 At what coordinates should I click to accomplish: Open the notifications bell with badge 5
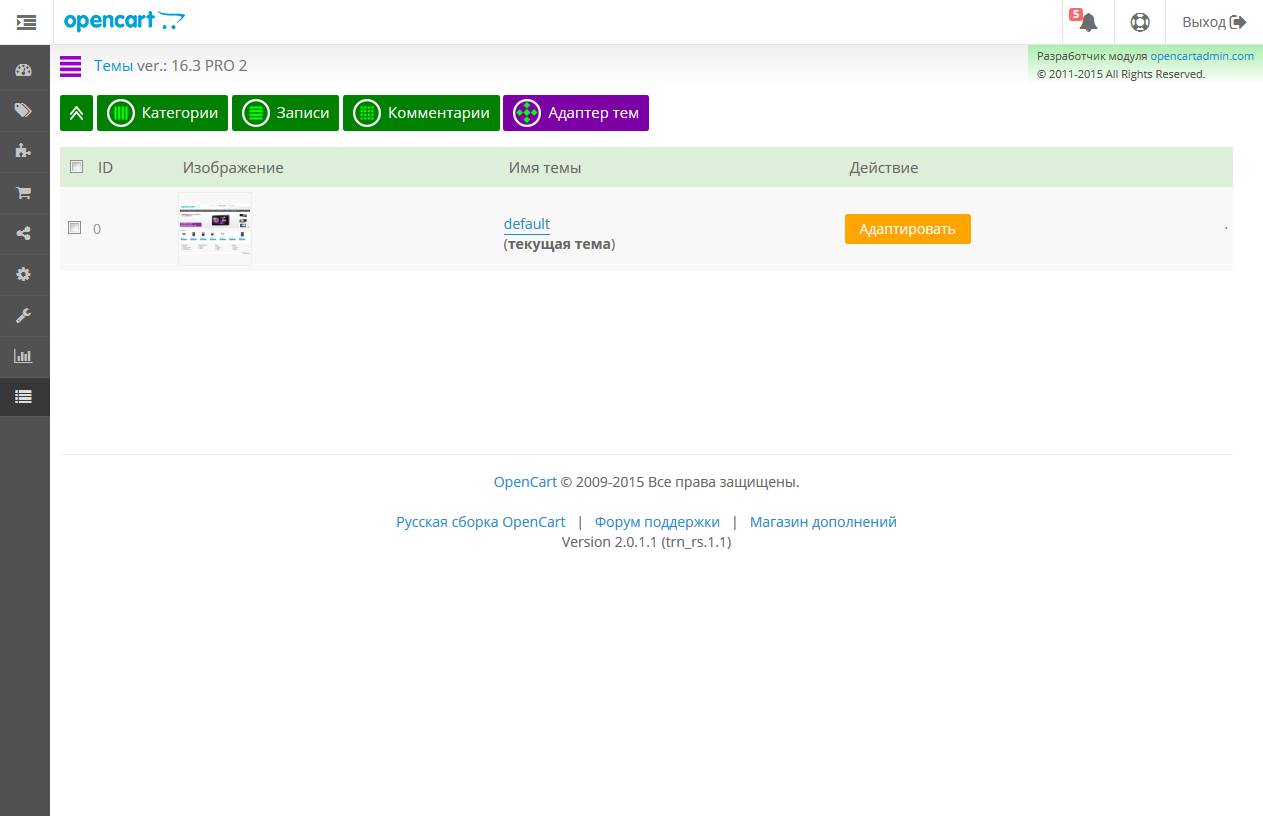[1087, 22]
